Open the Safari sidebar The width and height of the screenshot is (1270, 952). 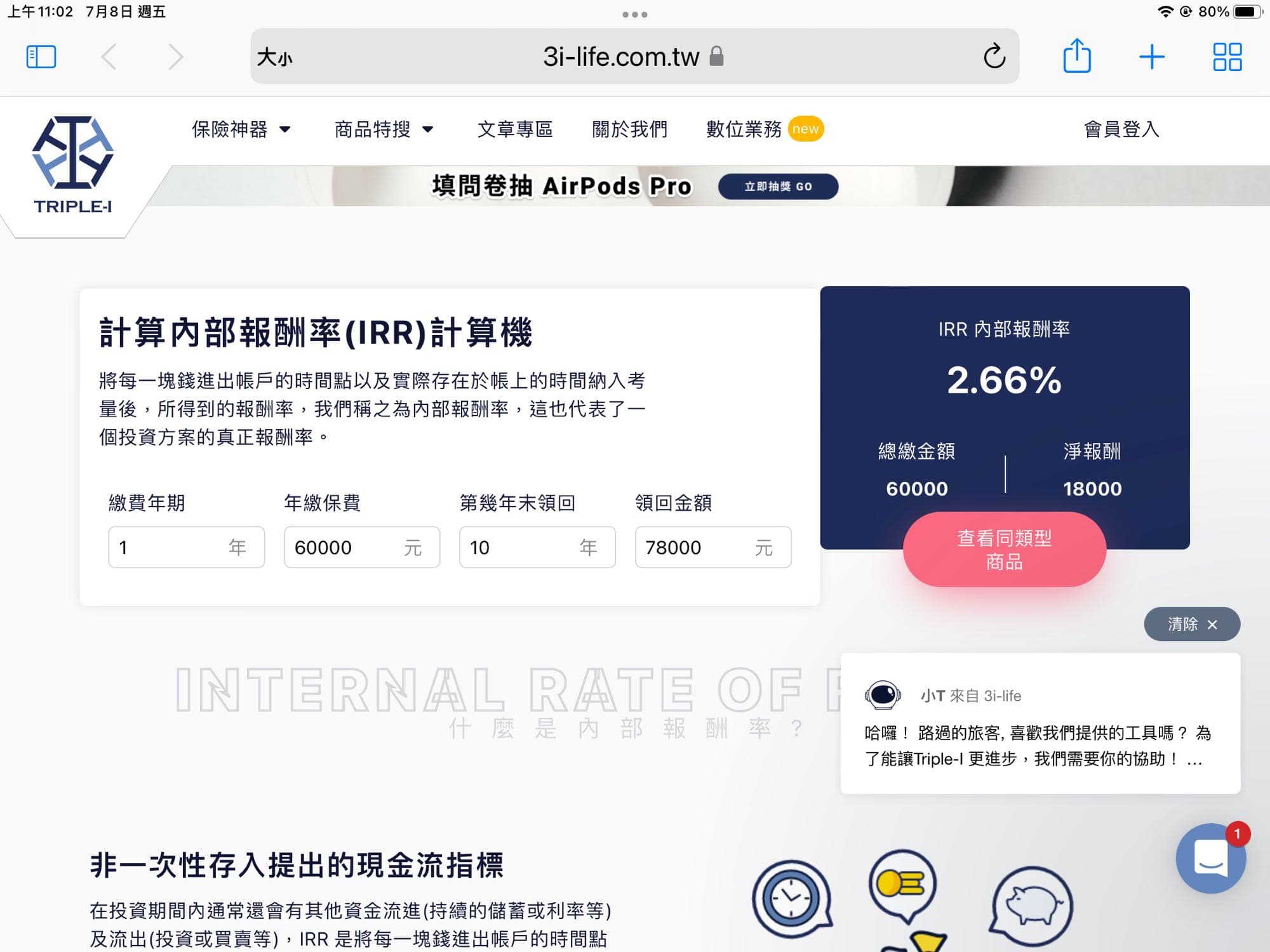pos(41,56)
